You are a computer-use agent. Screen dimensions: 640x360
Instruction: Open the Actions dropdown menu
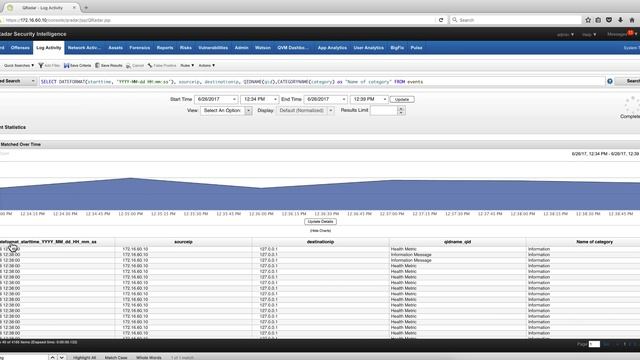coord(207,65)
